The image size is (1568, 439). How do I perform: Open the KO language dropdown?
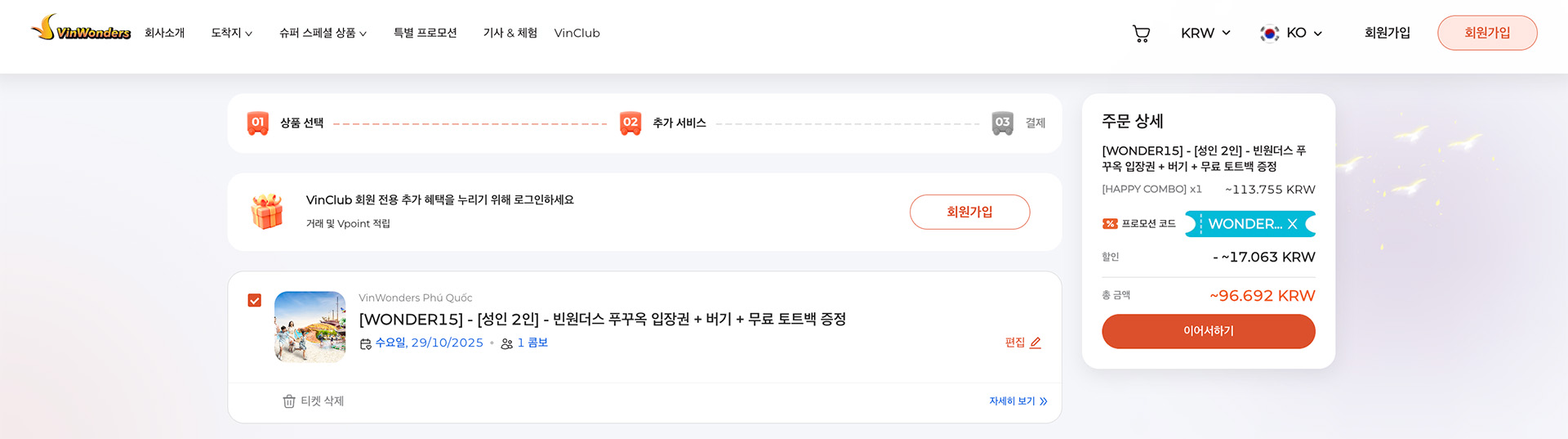point(1291,34)
